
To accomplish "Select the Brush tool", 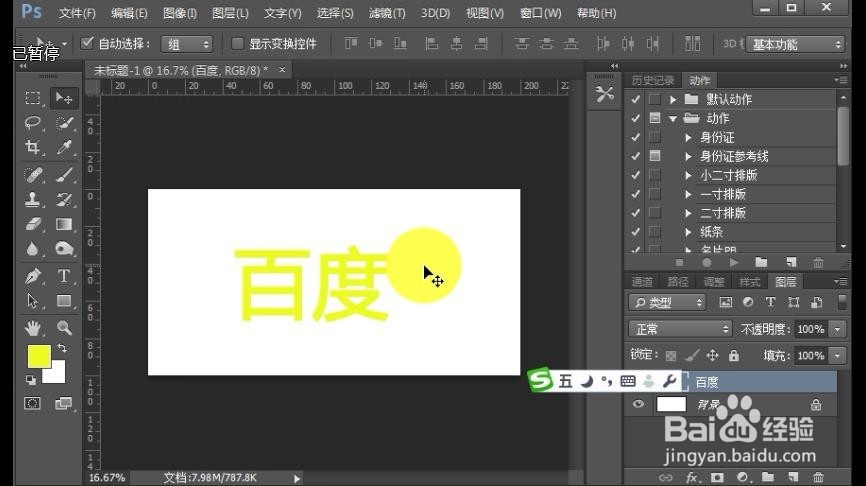I will point(64,175).
